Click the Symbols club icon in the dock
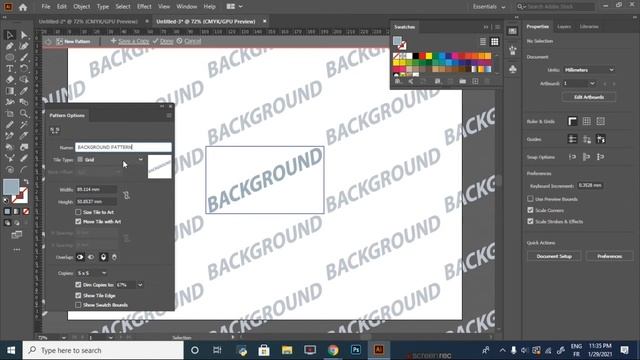The width and height of the screenshot is (640, 360). (x=513, y=69)
